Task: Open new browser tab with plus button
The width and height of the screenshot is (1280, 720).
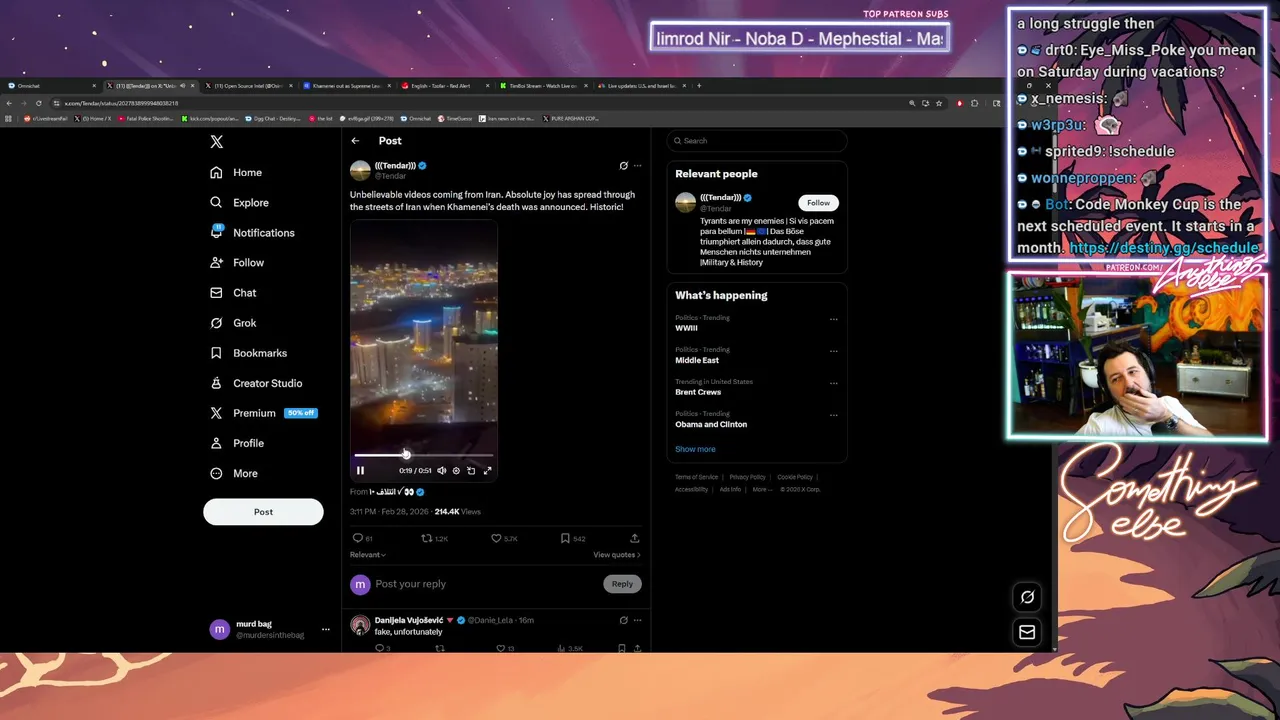Action: click(x=699, y=86)
